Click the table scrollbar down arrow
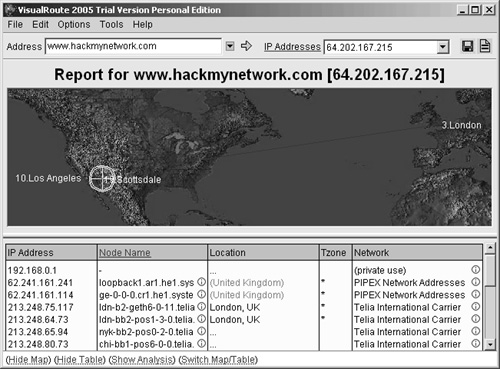Screen dimensions: 500x369 point(490,344)
